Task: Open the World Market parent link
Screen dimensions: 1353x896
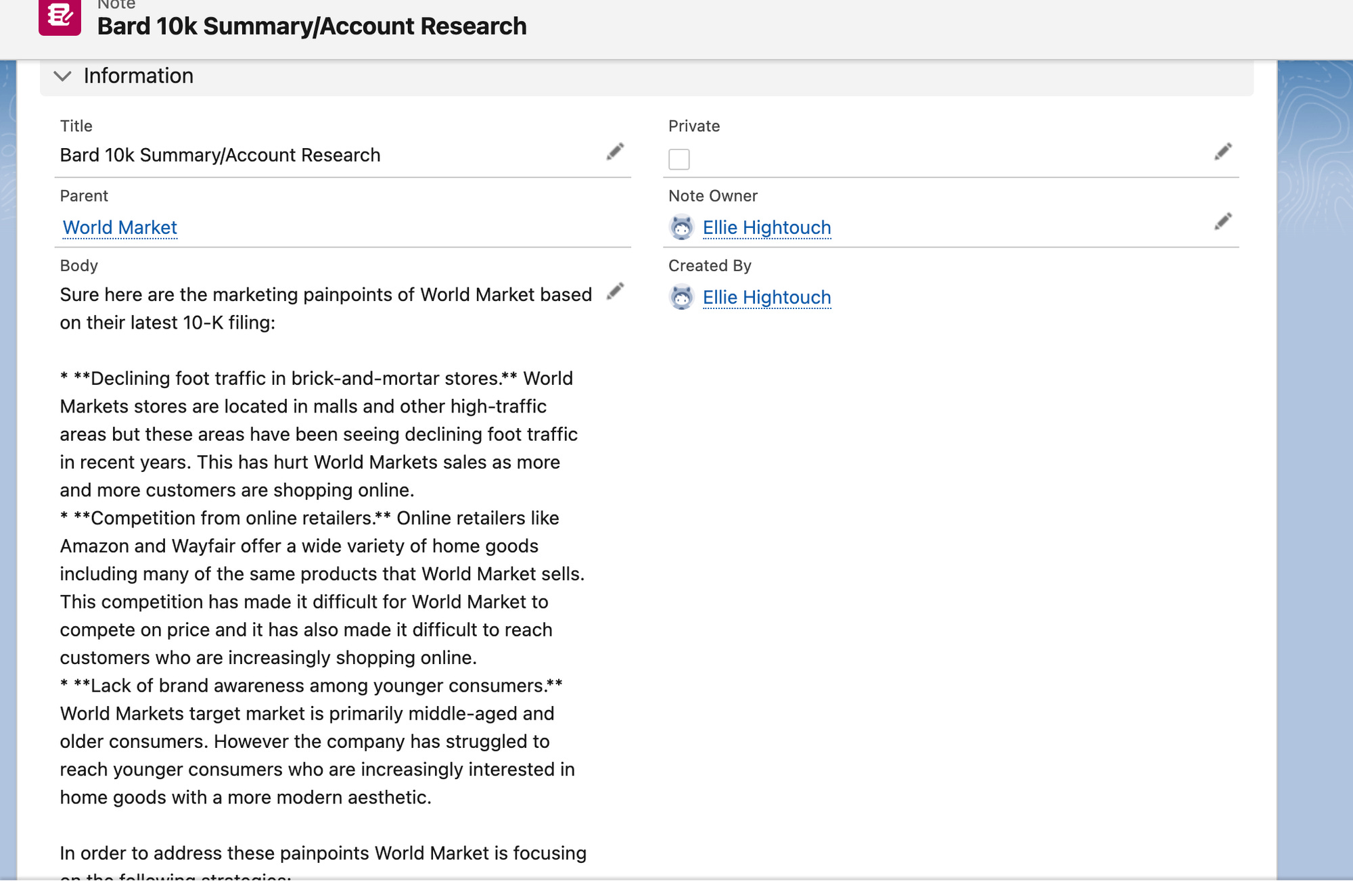Action: click(x=120, y=227)
